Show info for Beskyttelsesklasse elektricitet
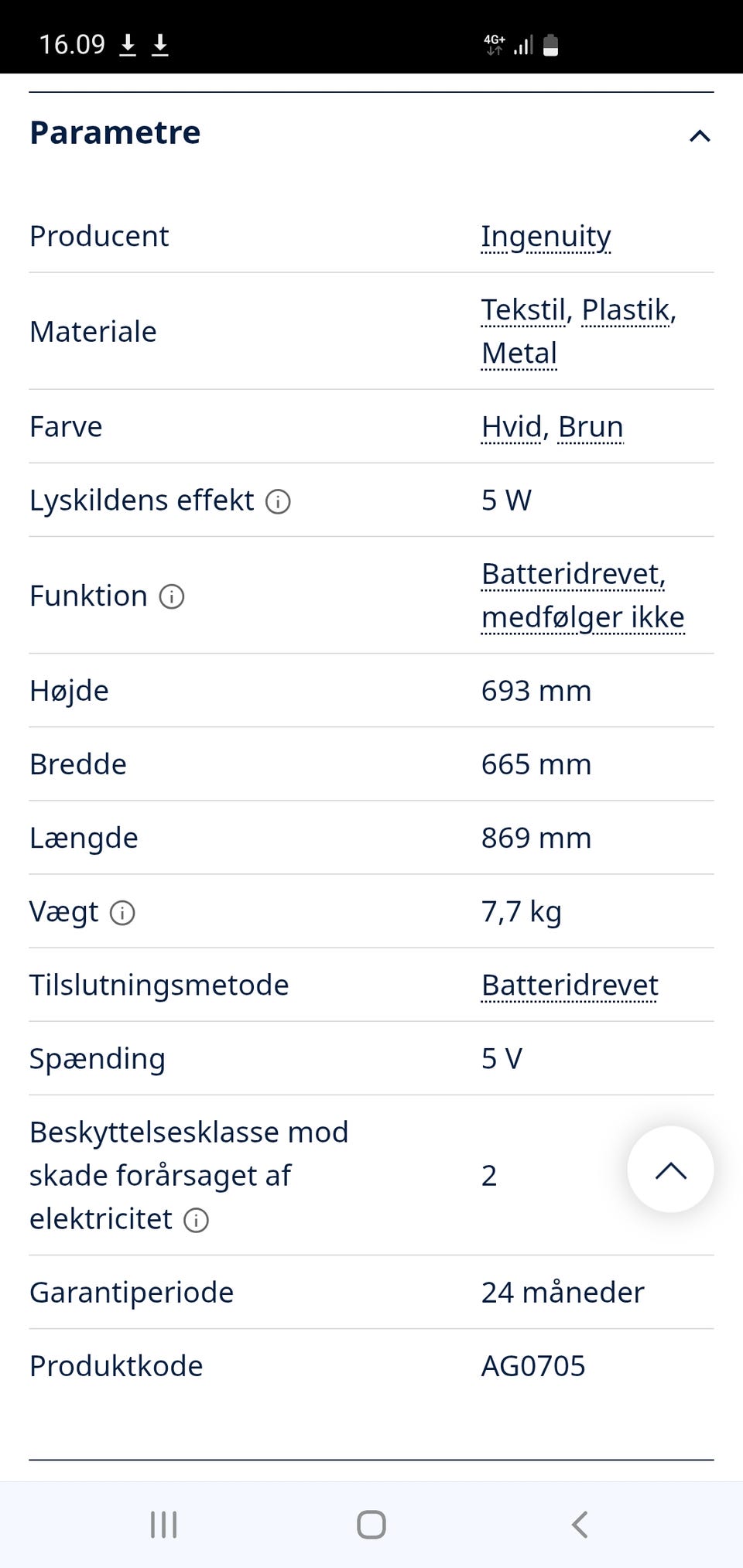 [196, 1220]
